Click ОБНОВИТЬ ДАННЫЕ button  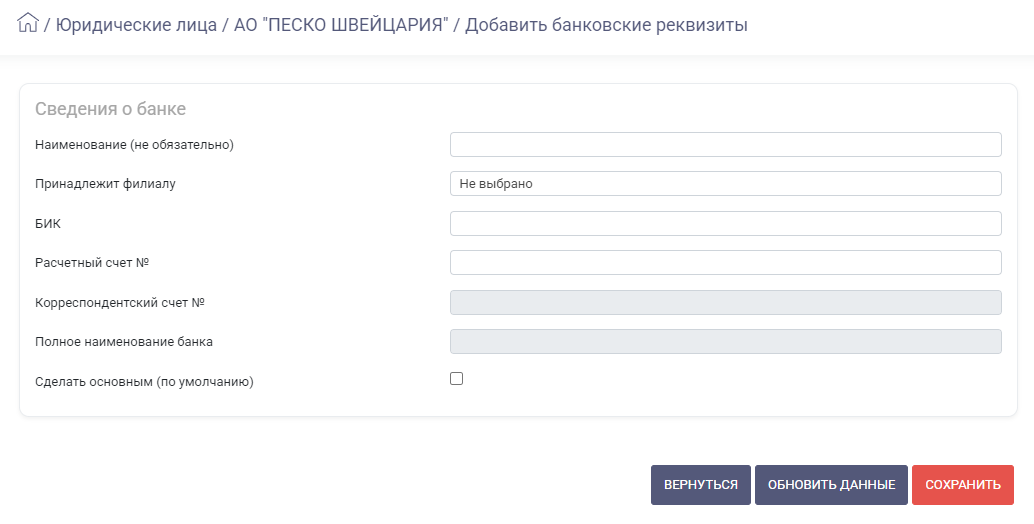click(831, 485)
